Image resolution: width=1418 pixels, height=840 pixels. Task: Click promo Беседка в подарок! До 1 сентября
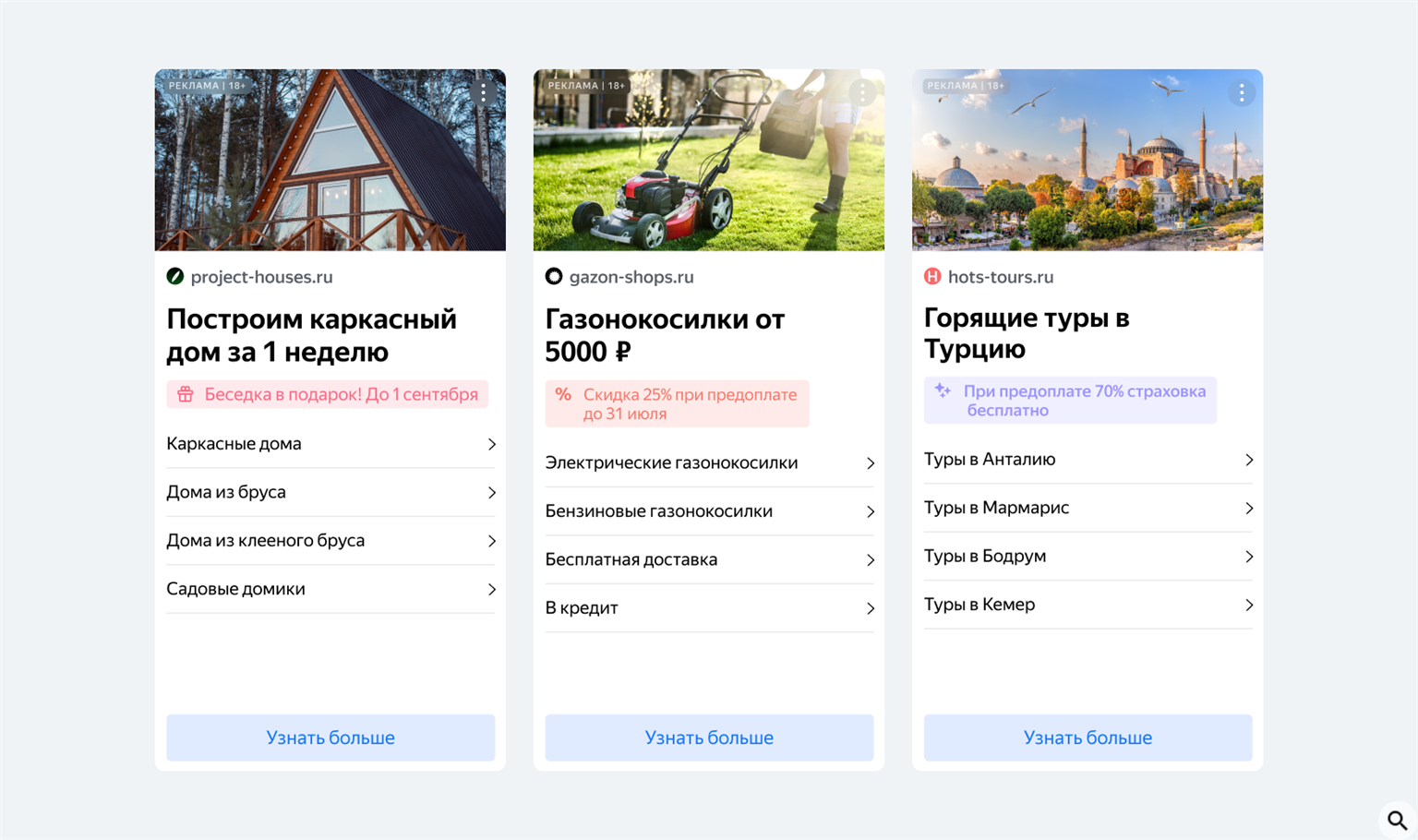point(328,394)
